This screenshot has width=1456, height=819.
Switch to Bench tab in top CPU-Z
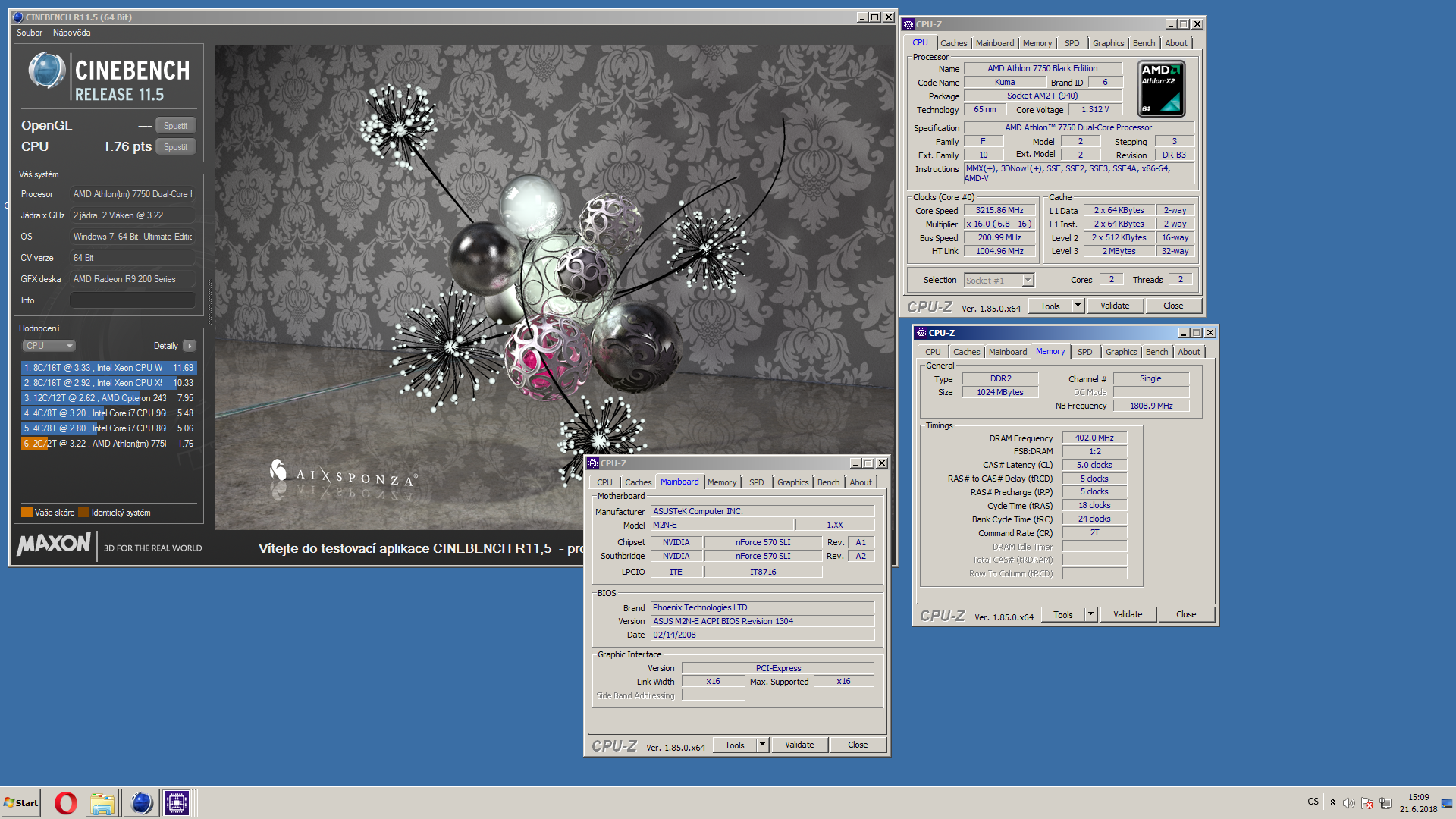[1144, 43]
